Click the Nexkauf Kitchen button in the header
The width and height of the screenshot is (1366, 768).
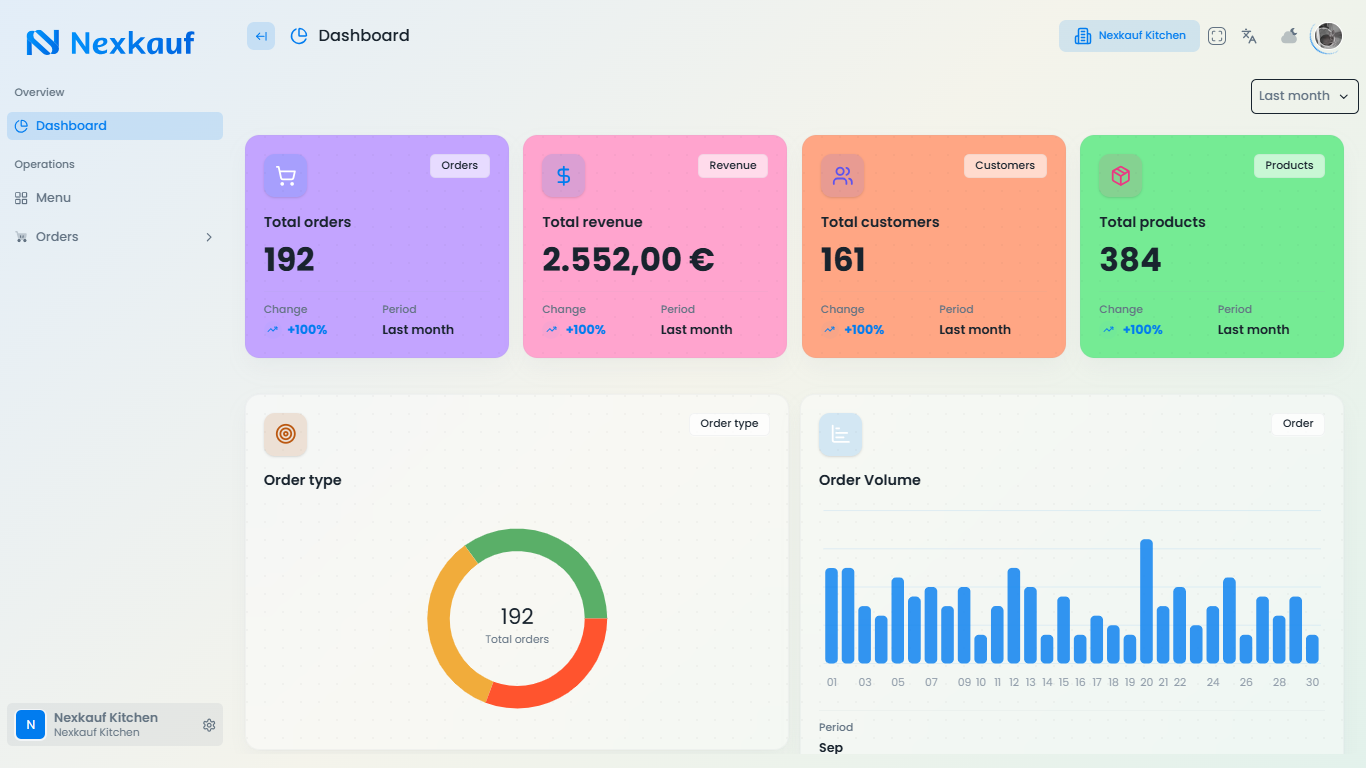point(1129,35)
